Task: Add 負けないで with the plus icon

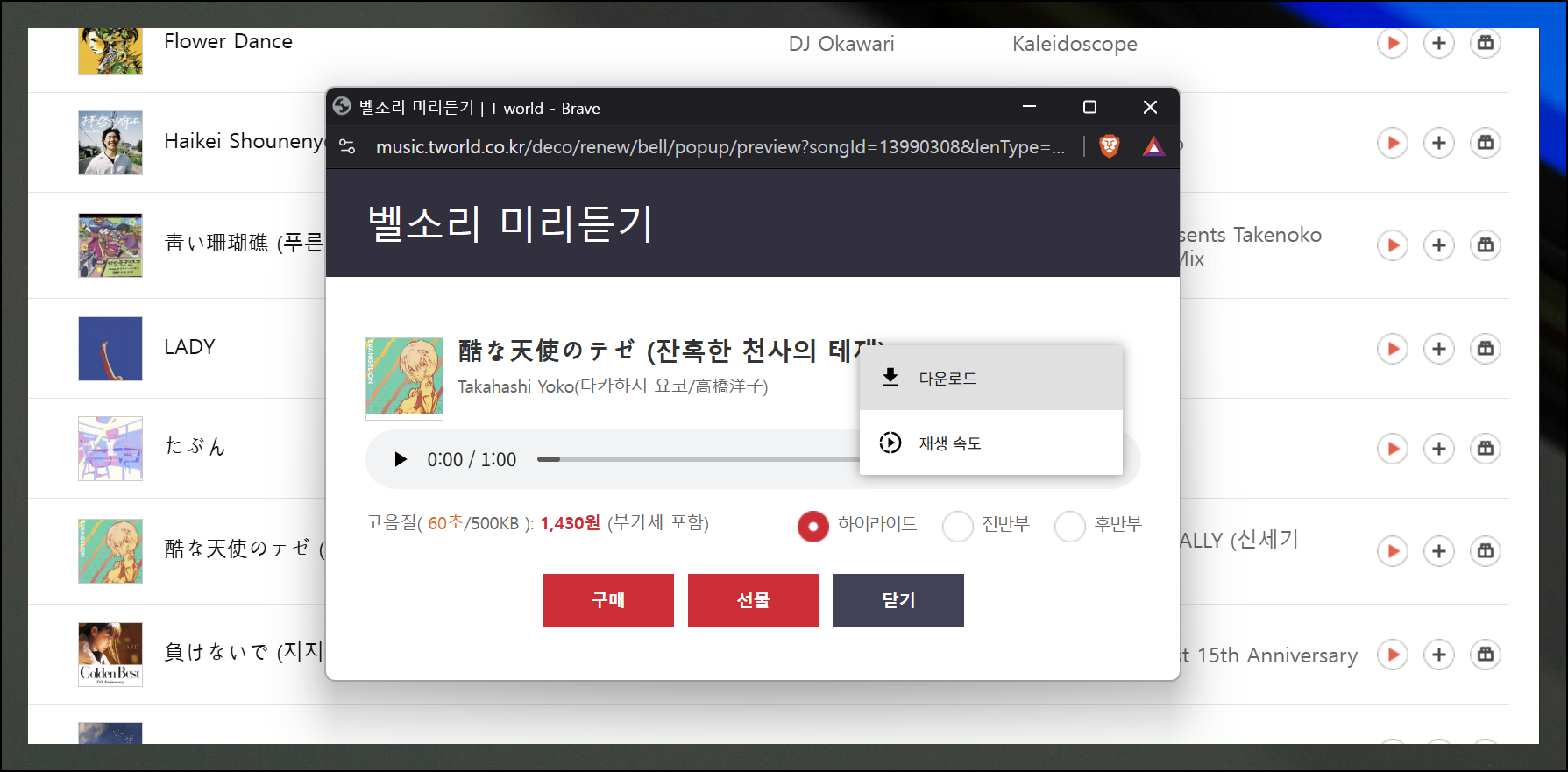Action: [x=1438, y=655]
